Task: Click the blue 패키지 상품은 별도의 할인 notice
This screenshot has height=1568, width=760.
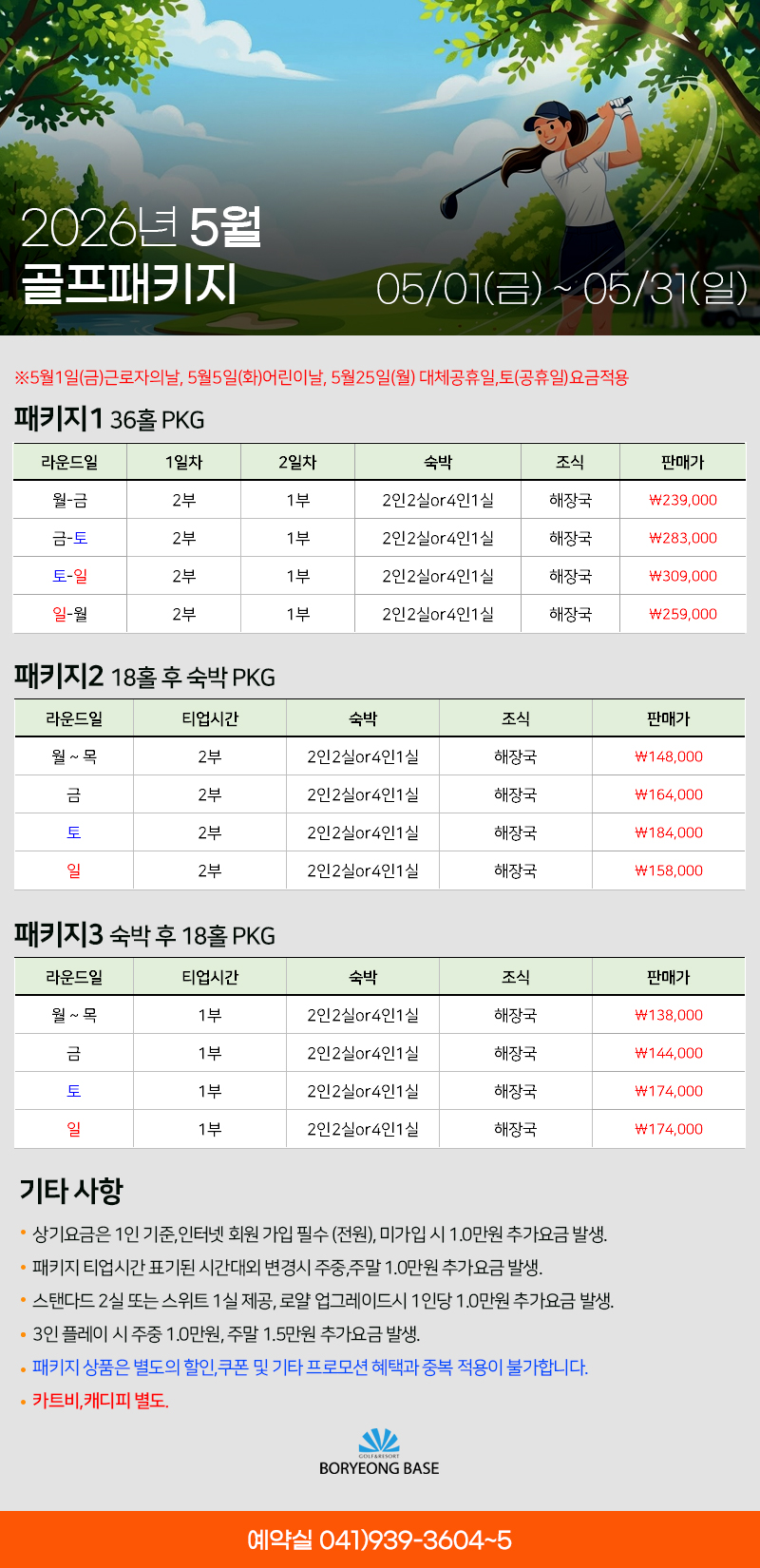Action: pos(310,1367)
